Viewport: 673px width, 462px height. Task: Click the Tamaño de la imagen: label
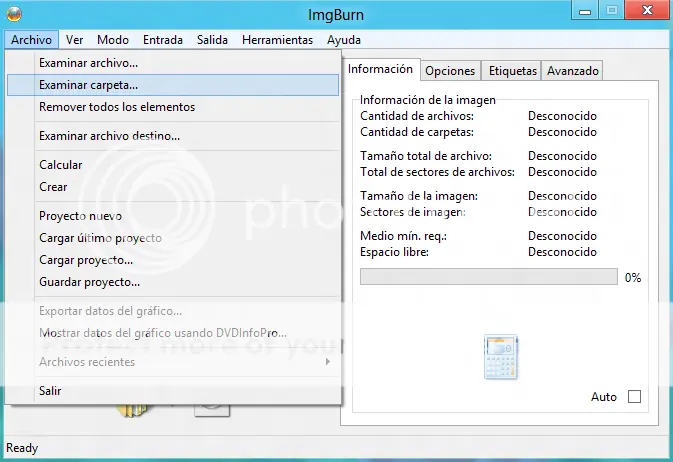419,196
